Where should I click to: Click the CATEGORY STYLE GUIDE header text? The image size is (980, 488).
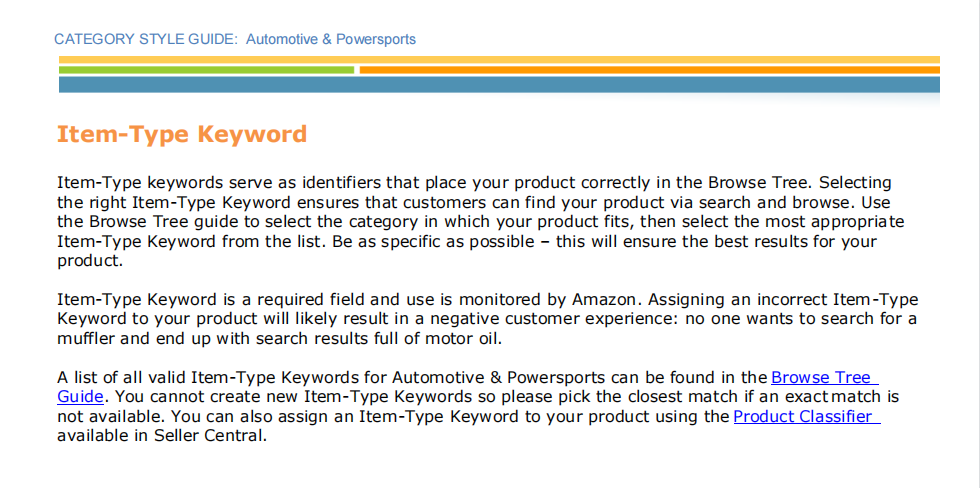pyautogui.click(x=146, y=39)
